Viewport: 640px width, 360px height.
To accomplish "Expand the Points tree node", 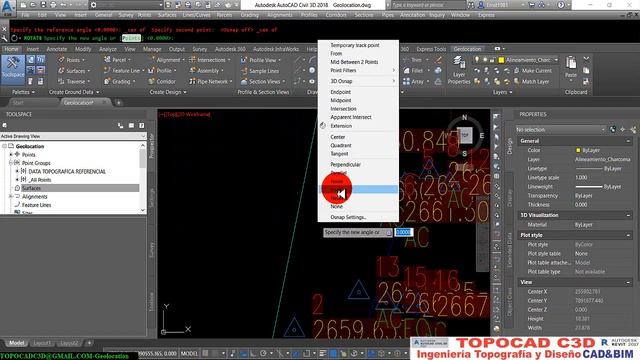I will pyautogui.click(x=11, y=155).
